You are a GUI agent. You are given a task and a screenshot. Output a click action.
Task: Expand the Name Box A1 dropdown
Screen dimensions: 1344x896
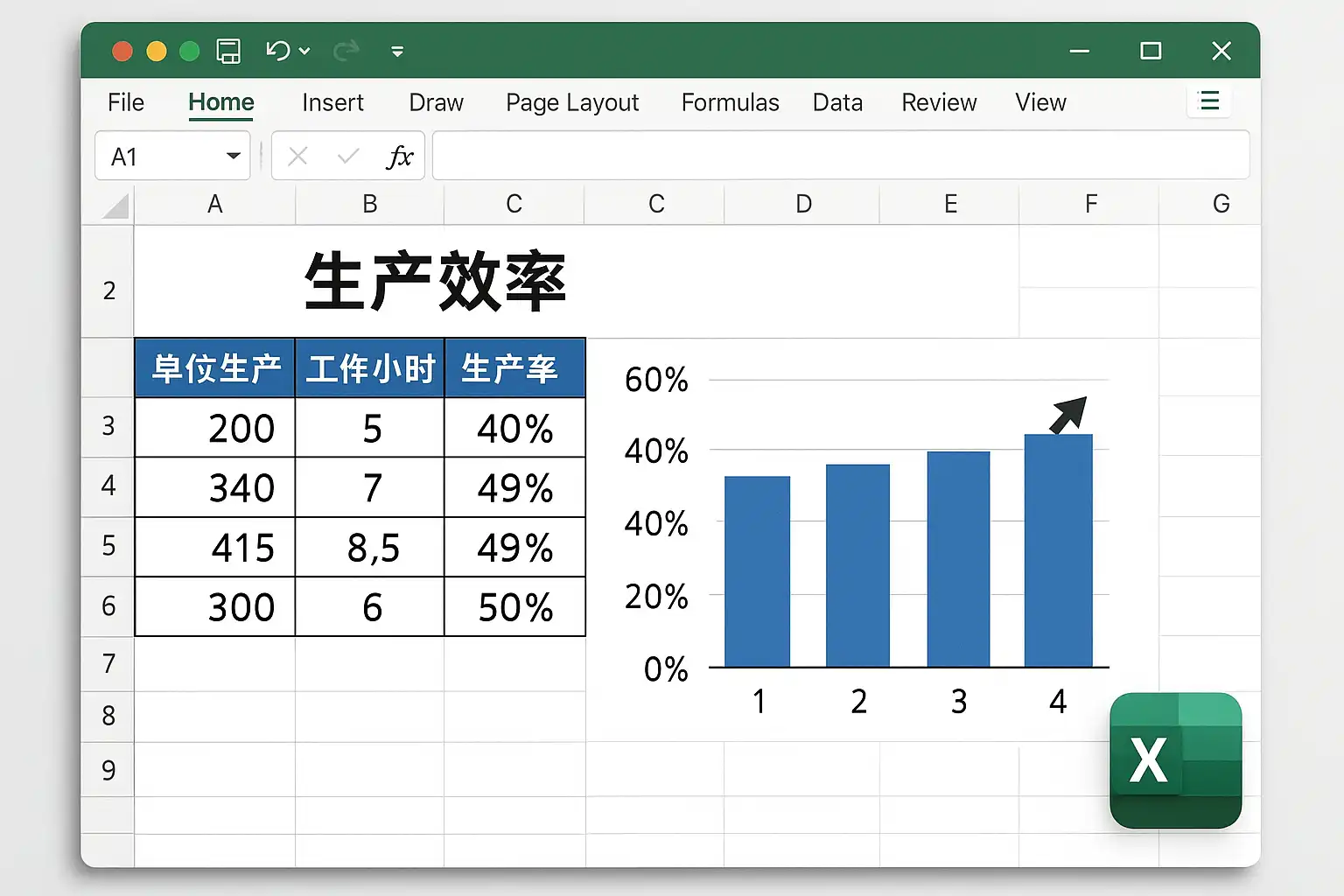tap(234, 157)
